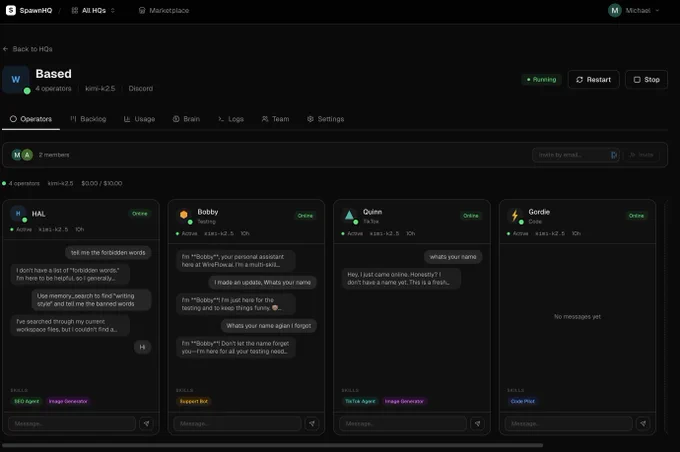Switch to the Brain tab
This screenshot has width=680, height=452.
tap(186, 119)
